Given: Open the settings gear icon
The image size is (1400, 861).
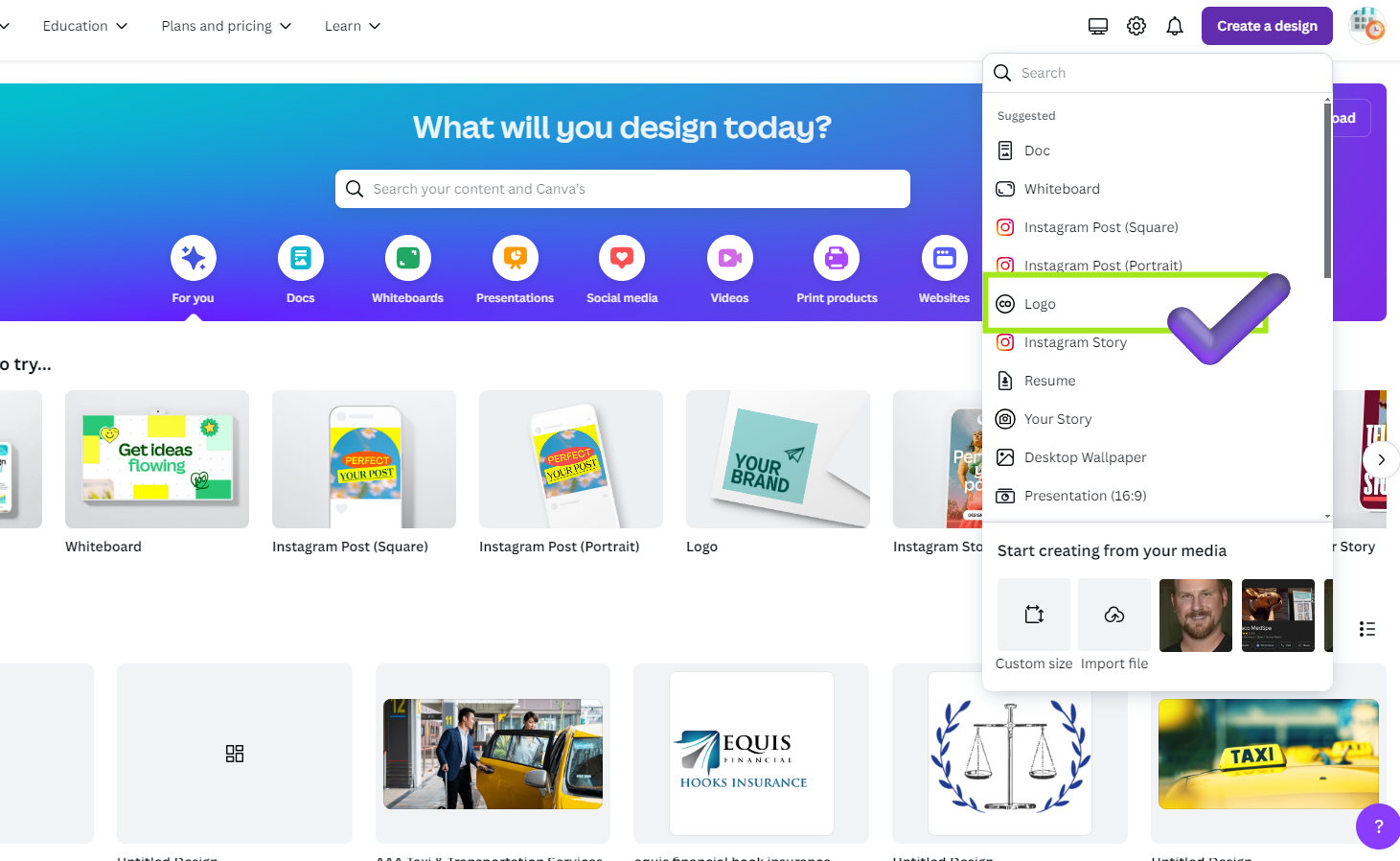Looking at the screenshot, I should point(1136,26).
